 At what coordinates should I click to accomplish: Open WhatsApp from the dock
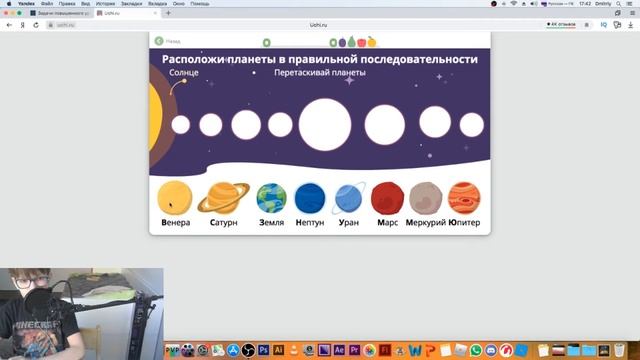coord(476,350)
